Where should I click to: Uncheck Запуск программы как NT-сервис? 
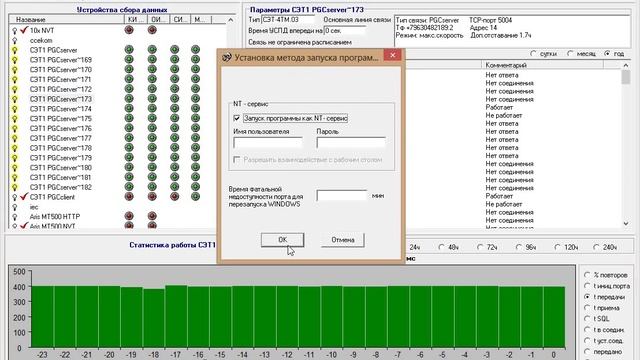[236, 118]
